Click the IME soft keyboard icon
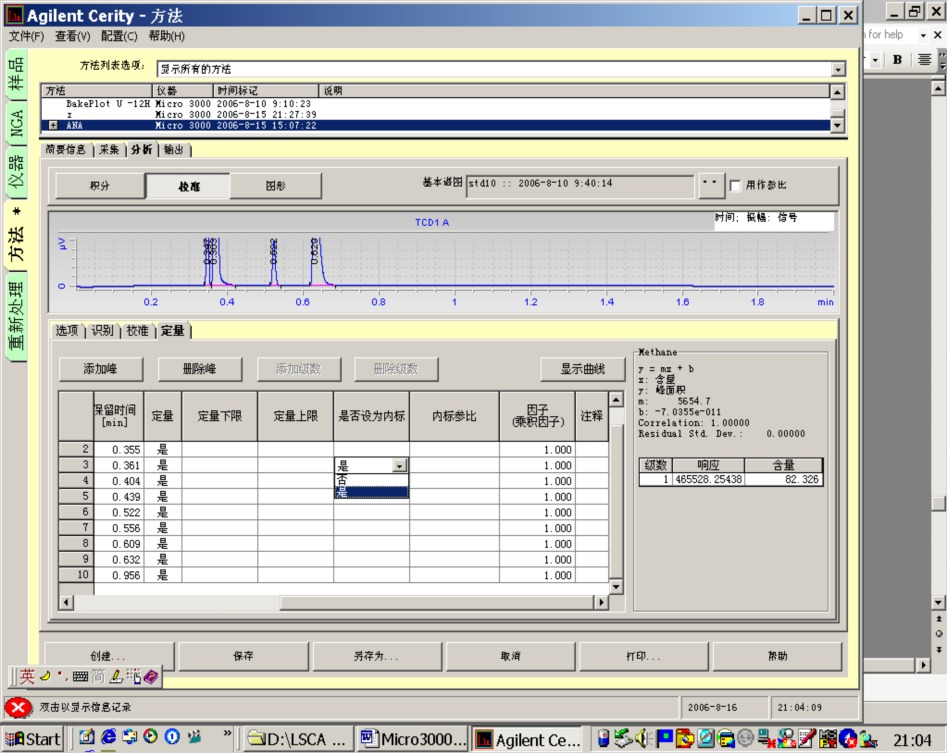This screenshot has height=753, width=947. click(80, 676)
